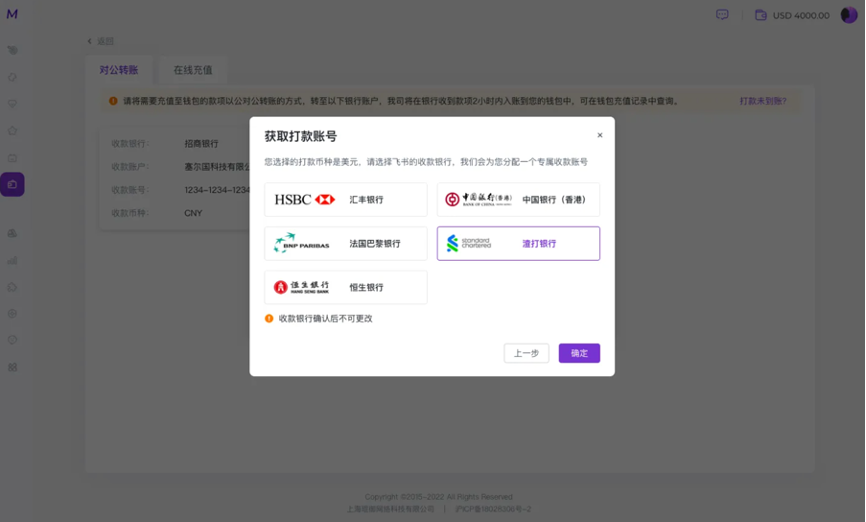Click the star icon in left sidebar
The width and height of the screenshot is (866, 522).
tap(13, 130)
